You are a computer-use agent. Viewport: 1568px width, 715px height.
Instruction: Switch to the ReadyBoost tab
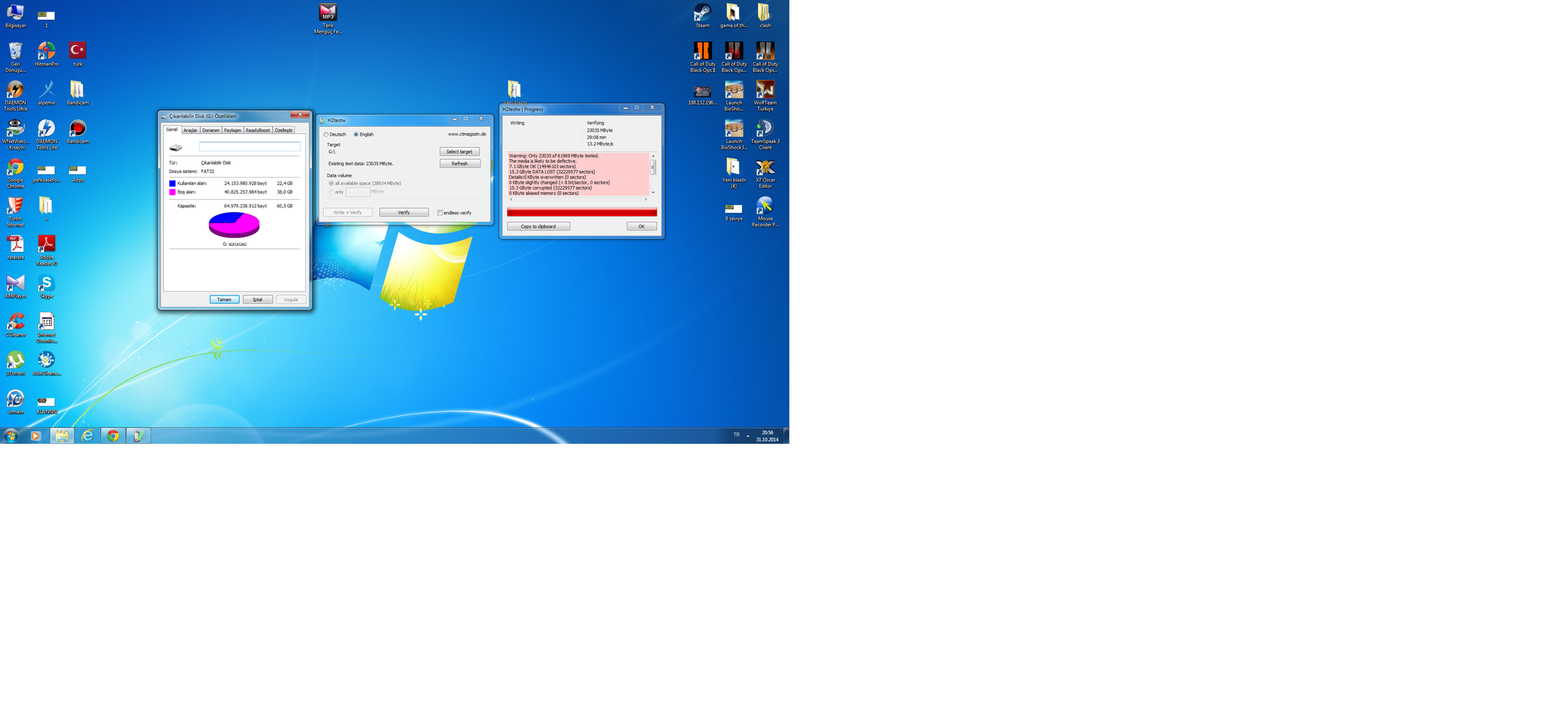coord(257,130)
